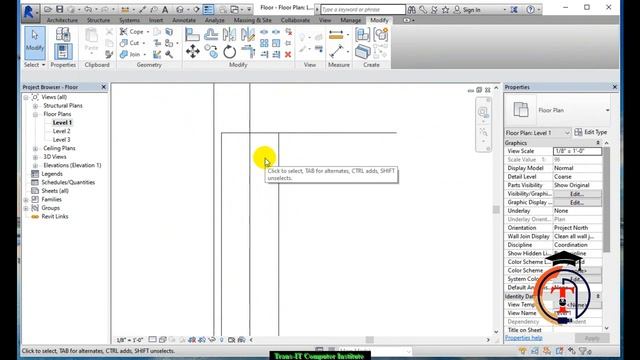This screenshot has height=360, width=640.
Task: Click the Default 3D View house icon
Action: click(180, 9)
